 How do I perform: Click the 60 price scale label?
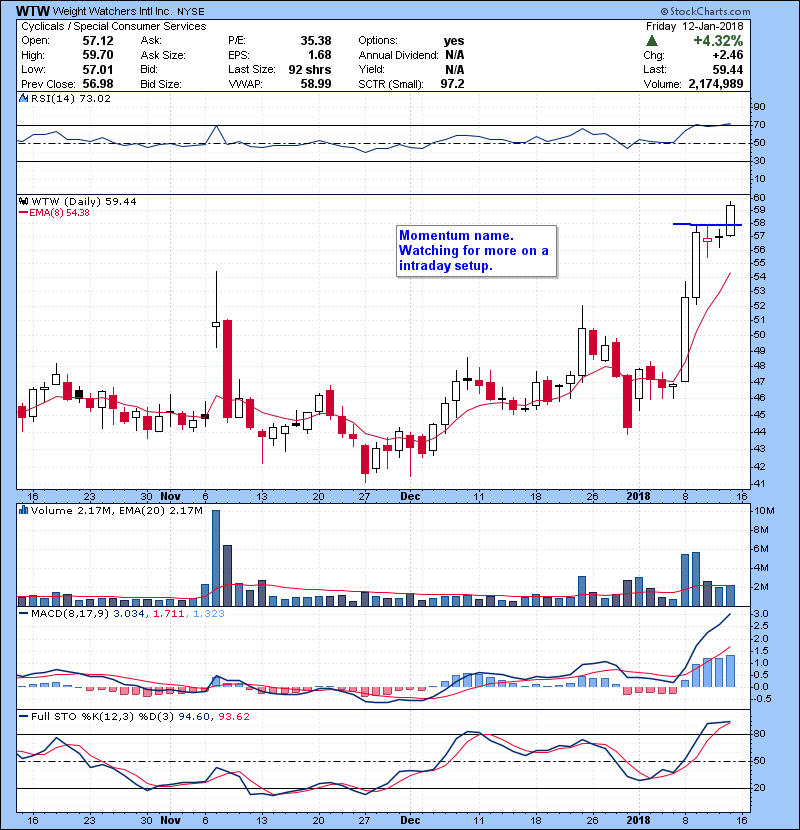click(x=759, y=197)
